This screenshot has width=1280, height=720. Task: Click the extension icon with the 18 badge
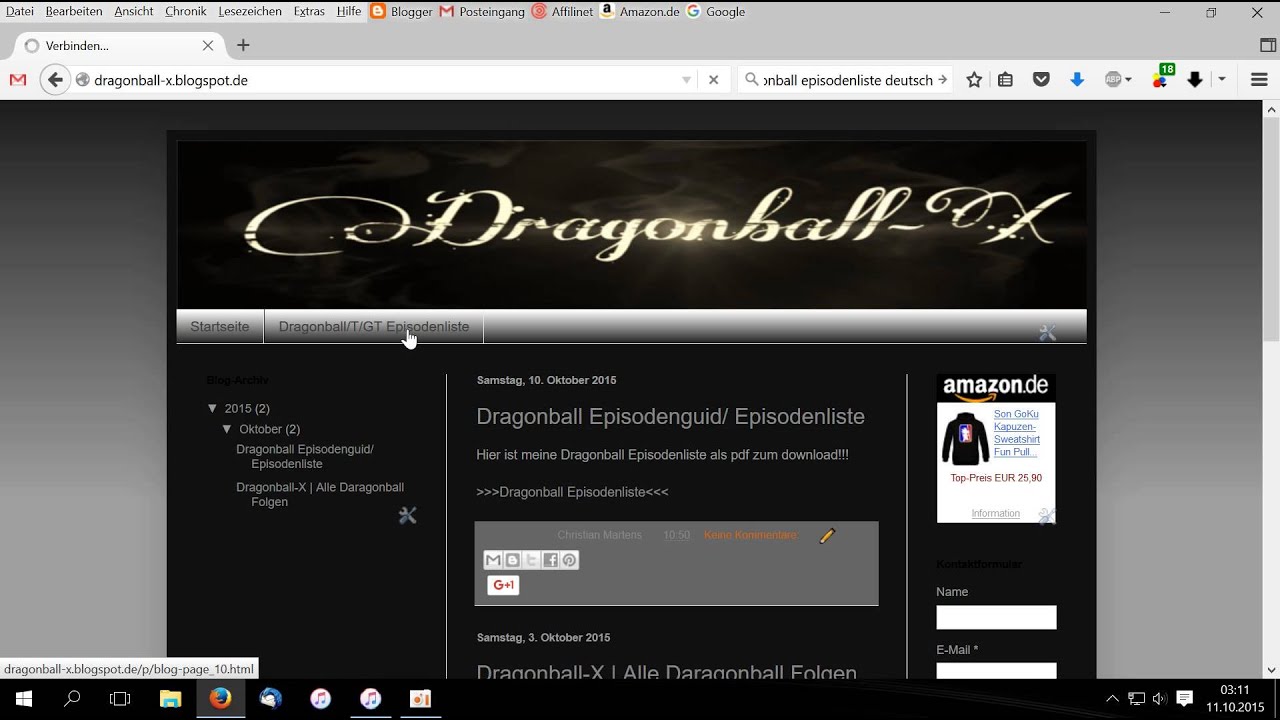1161,78
